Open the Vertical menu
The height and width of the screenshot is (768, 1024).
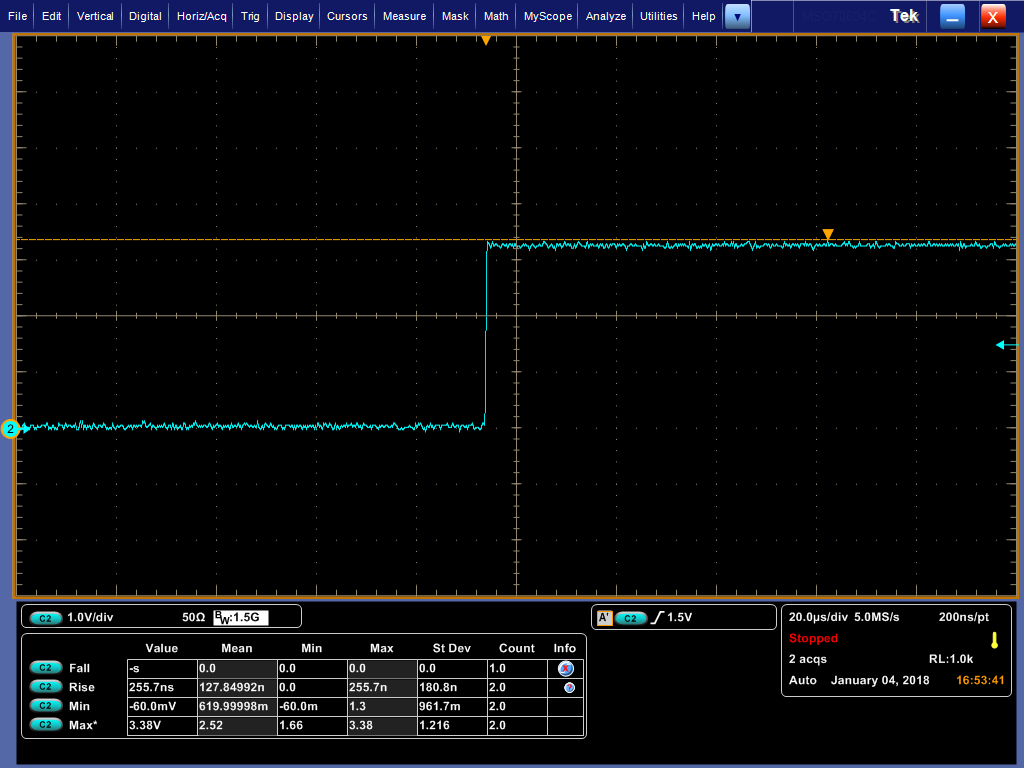click(95, 16)
